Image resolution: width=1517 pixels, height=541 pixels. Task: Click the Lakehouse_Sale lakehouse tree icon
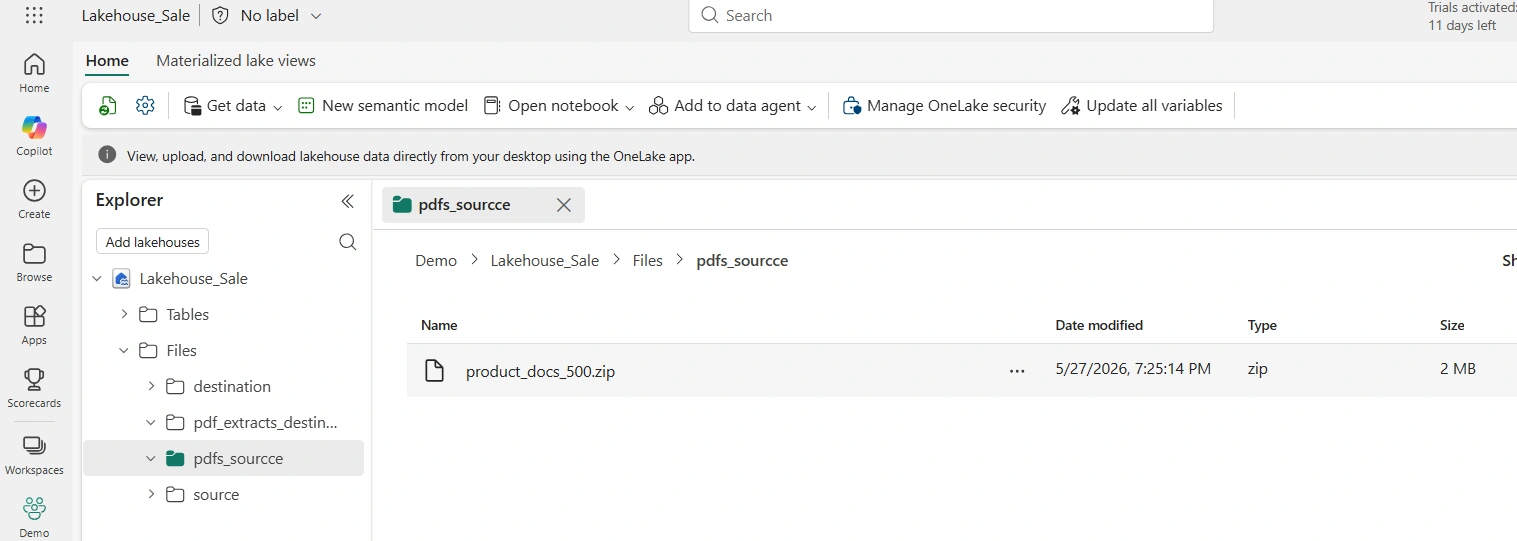coord(121,279)
